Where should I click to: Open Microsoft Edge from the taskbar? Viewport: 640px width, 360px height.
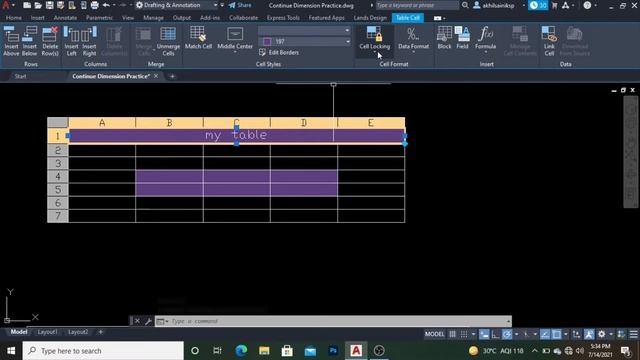(241, 351)
